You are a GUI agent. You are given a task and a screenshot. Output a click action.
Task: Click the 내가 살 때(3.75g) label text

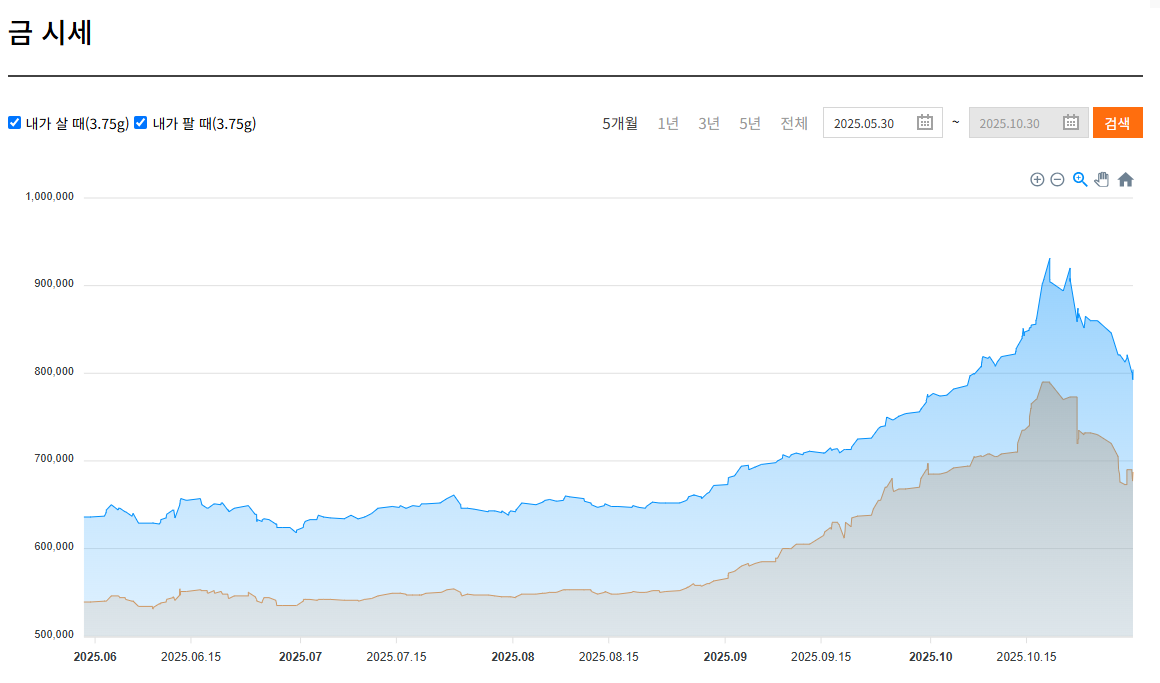78,124
